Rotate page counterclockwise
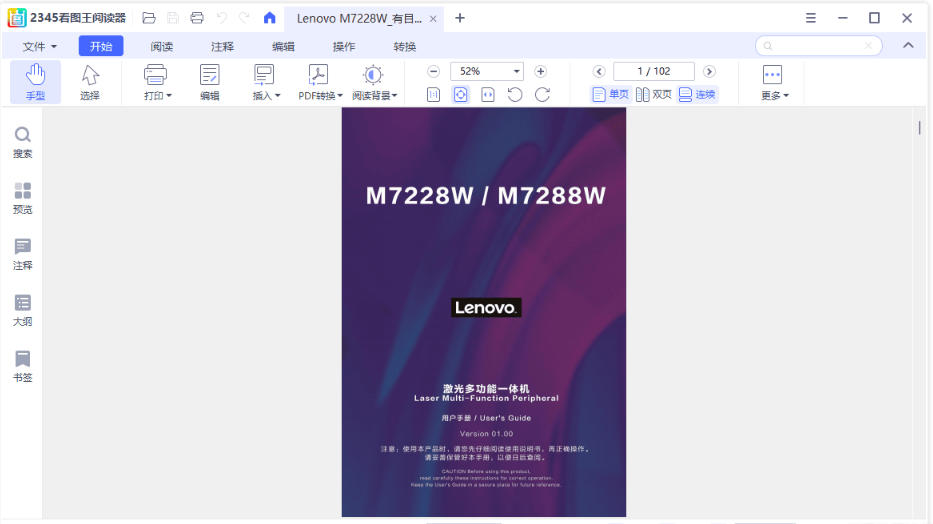933x524 pixels. click(x=515, y=95)
